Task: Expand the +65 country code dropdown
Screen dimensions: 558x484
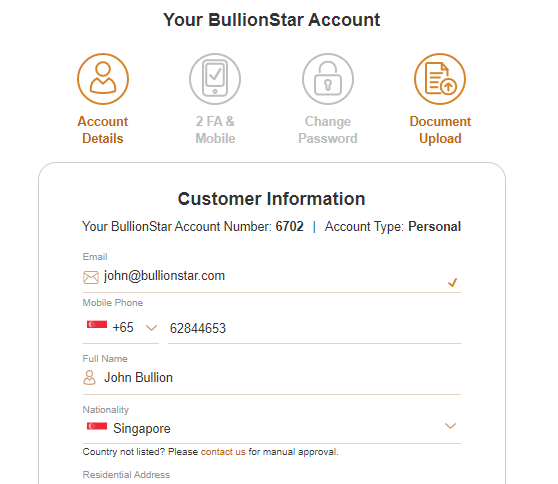Action: point(121,327)
